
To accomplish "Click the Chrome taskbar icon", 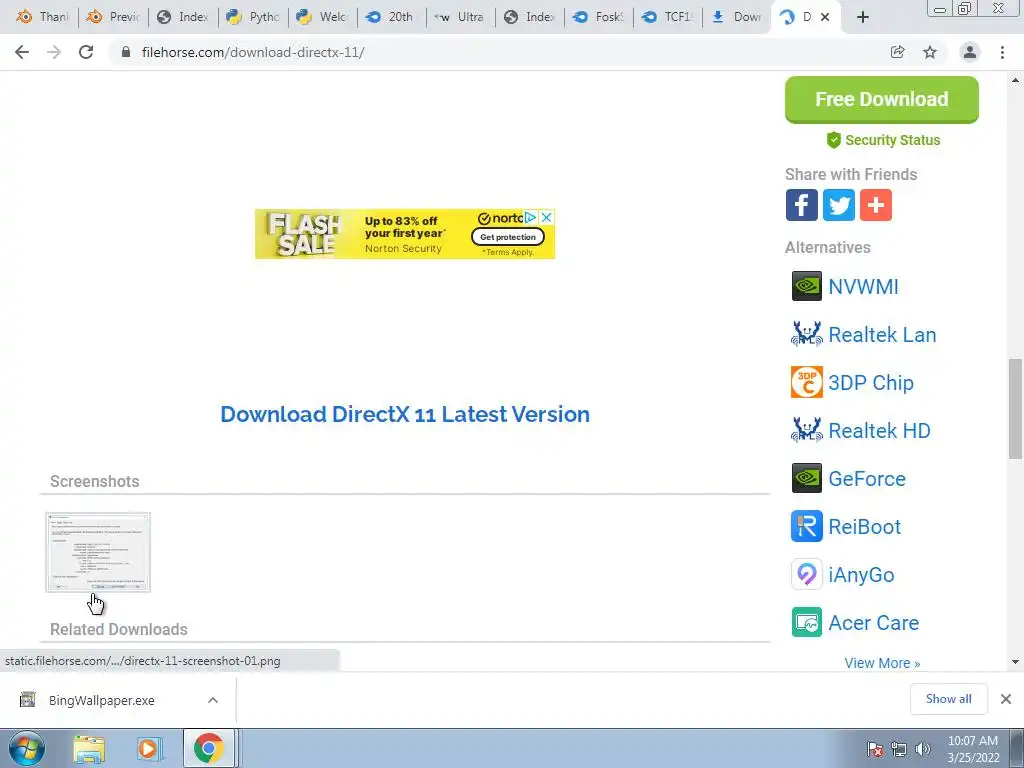I will [x=208, y=748].
